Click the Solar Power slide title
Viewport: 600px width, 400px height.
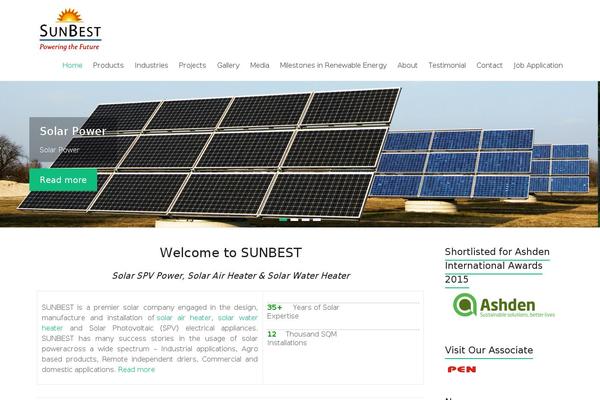[x=73, y=131]
